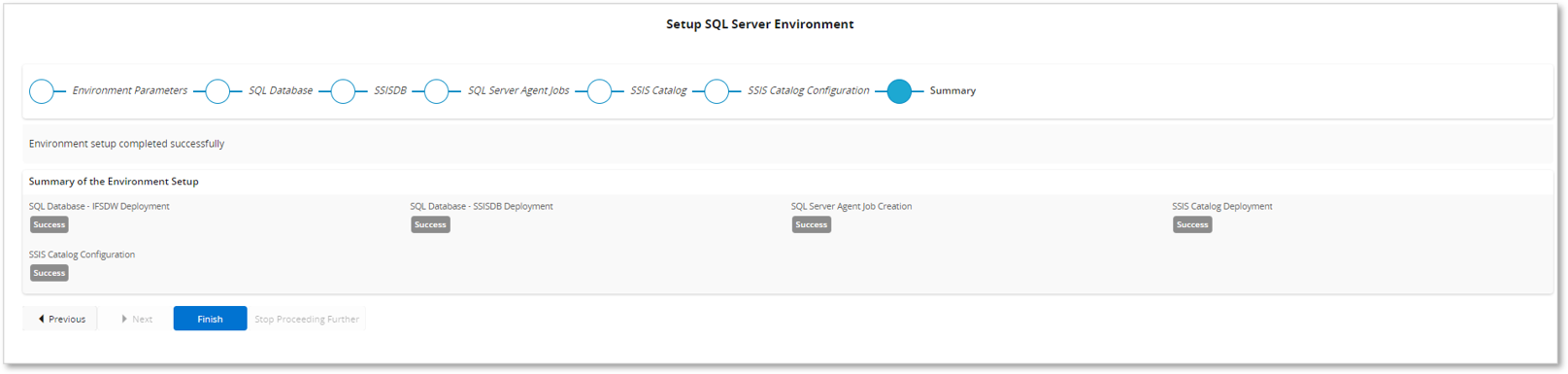The image size is (1568, 374).
Task: Click the Finish button
Action: tap(210, 319)
